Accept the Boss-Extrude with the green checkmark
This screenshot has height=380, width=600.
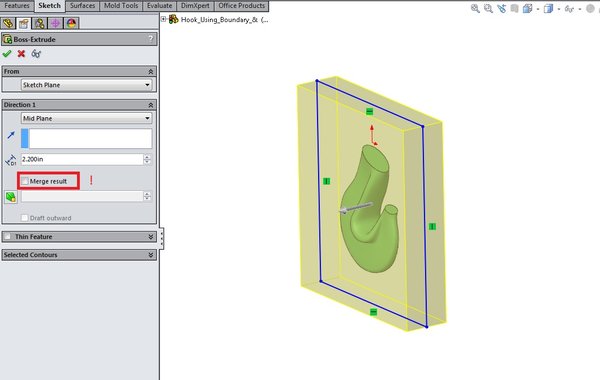tap(7, 54)
